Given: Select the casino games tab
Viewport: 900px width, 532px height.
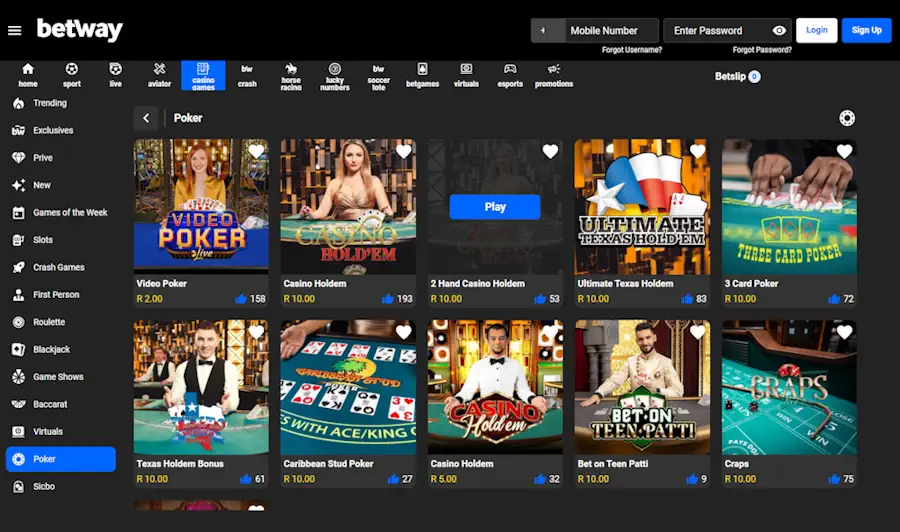Looking at the screenshot, I should pyautogui.click(x=203, y=76).
